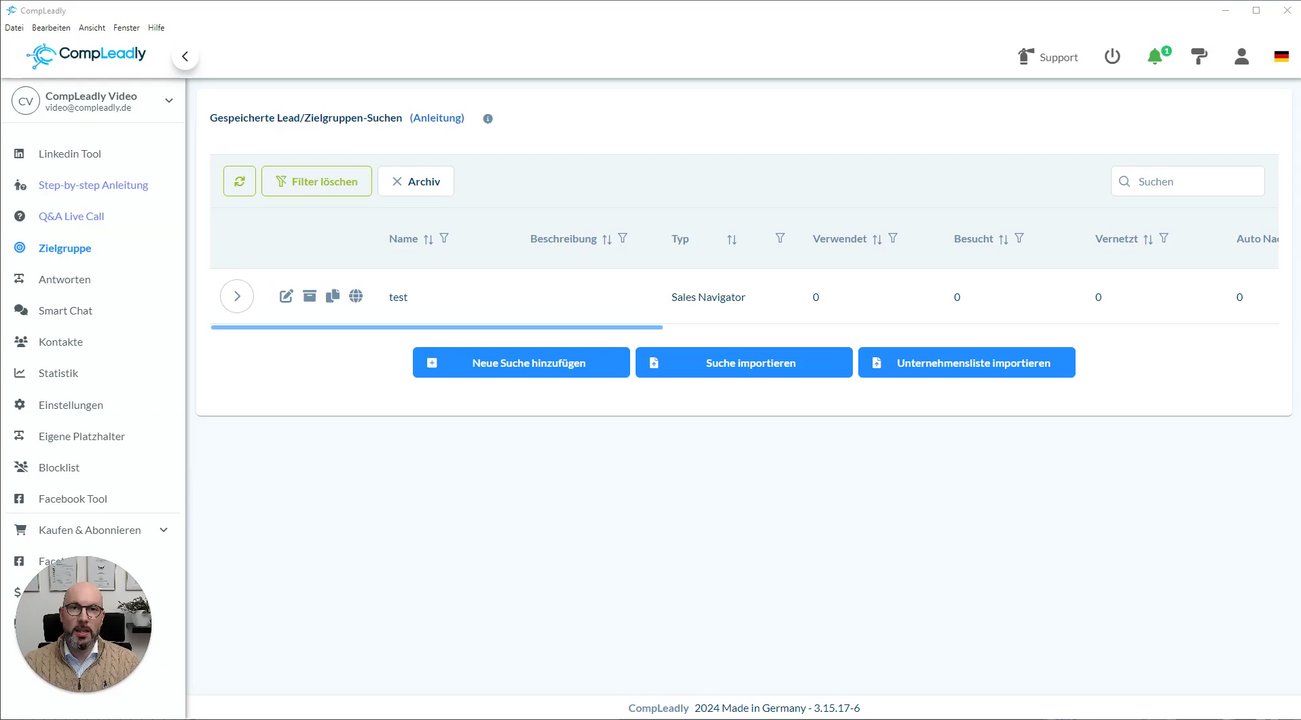Click Suche importieren button

click(x=744, y=363)
